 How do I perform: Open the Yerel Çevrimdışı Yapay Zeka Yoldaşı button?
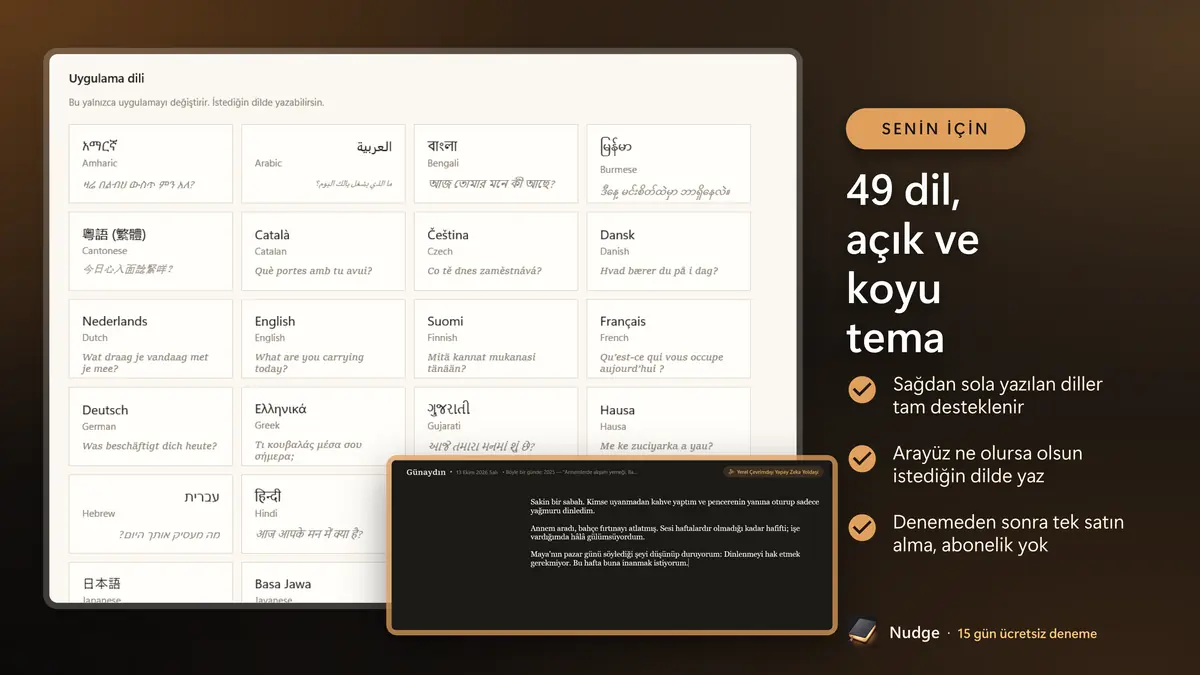tap(773, 472)
